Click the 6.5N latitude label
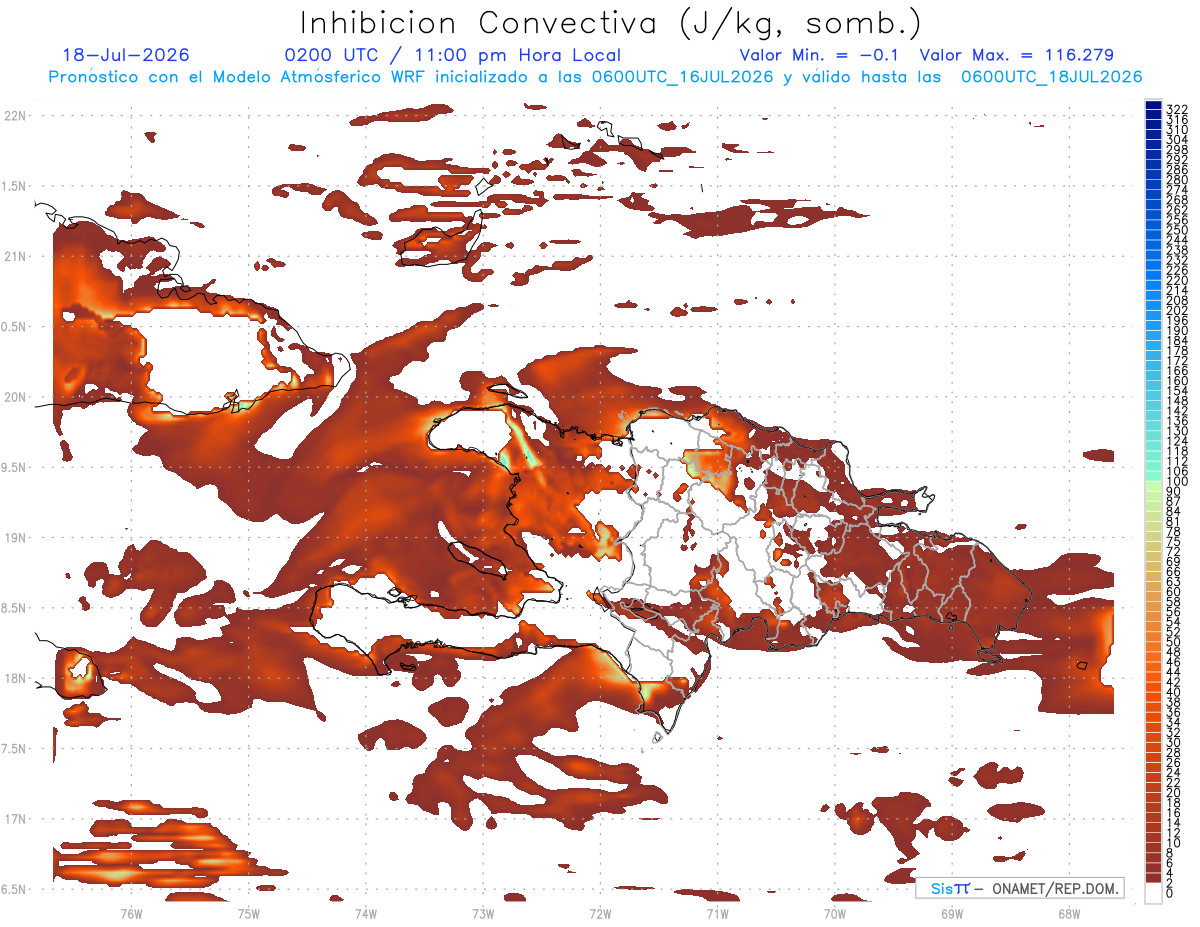Viewport: 1200px width, 927px height. 15,889
